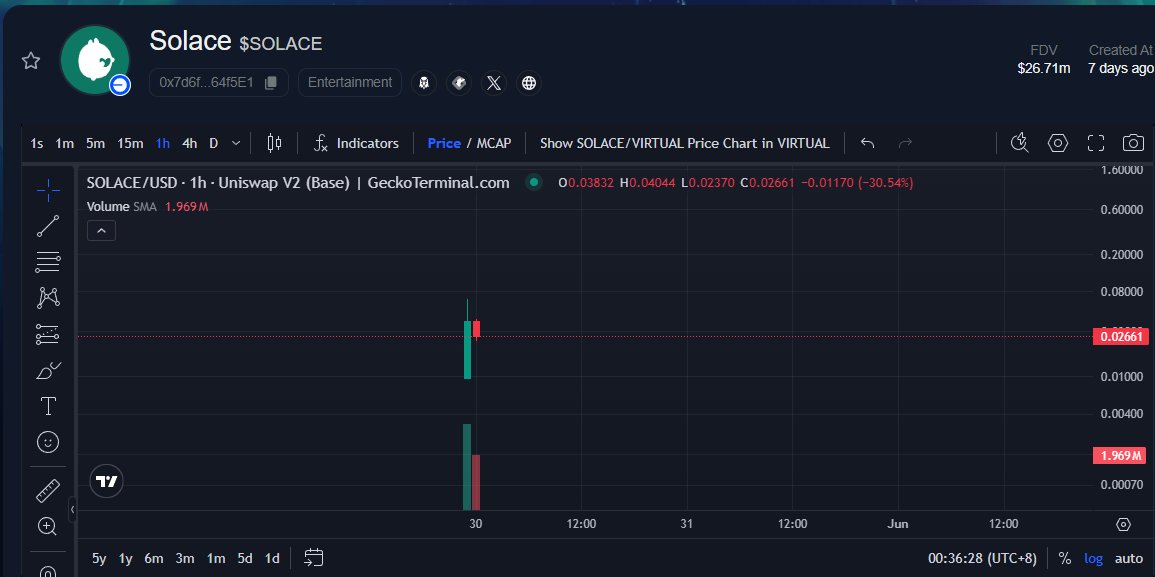Set the interval to 15m
This screenshot has width=1155, height=577.
[130, 143]
